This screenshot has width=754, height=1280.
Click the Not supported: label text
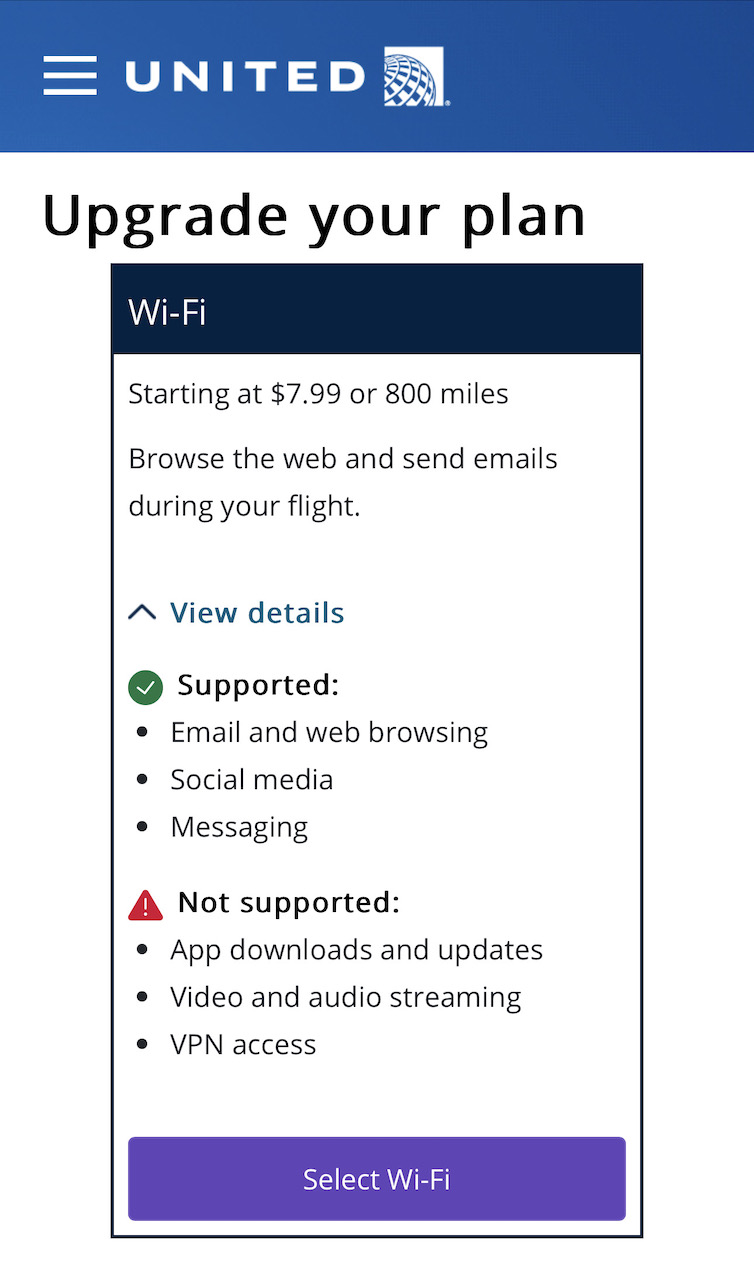(288, 903)
